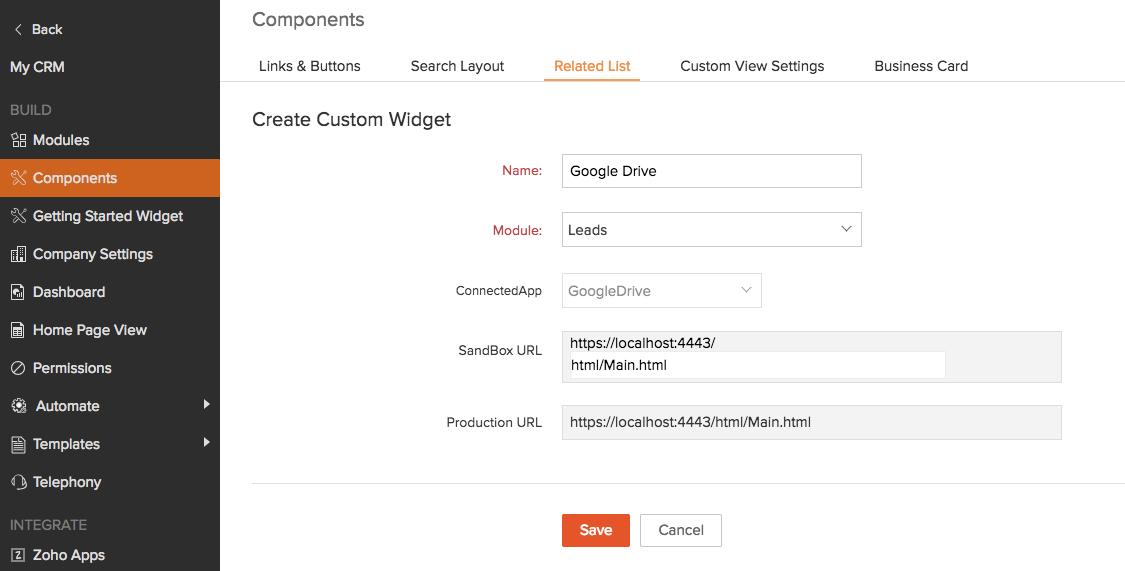Switch to the Links & Buttons tab

coord(309,66)
